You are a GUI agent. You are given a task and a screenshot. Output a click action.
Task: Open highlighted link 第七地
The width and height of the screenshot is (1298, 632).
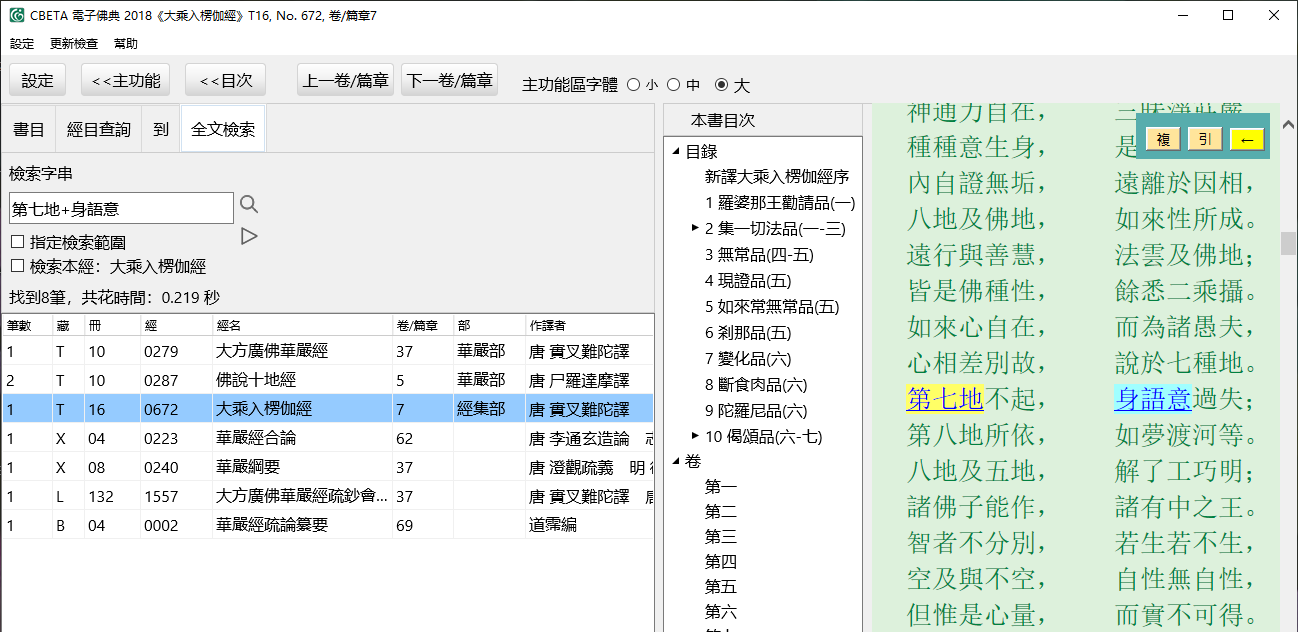(x=945, y=398)
